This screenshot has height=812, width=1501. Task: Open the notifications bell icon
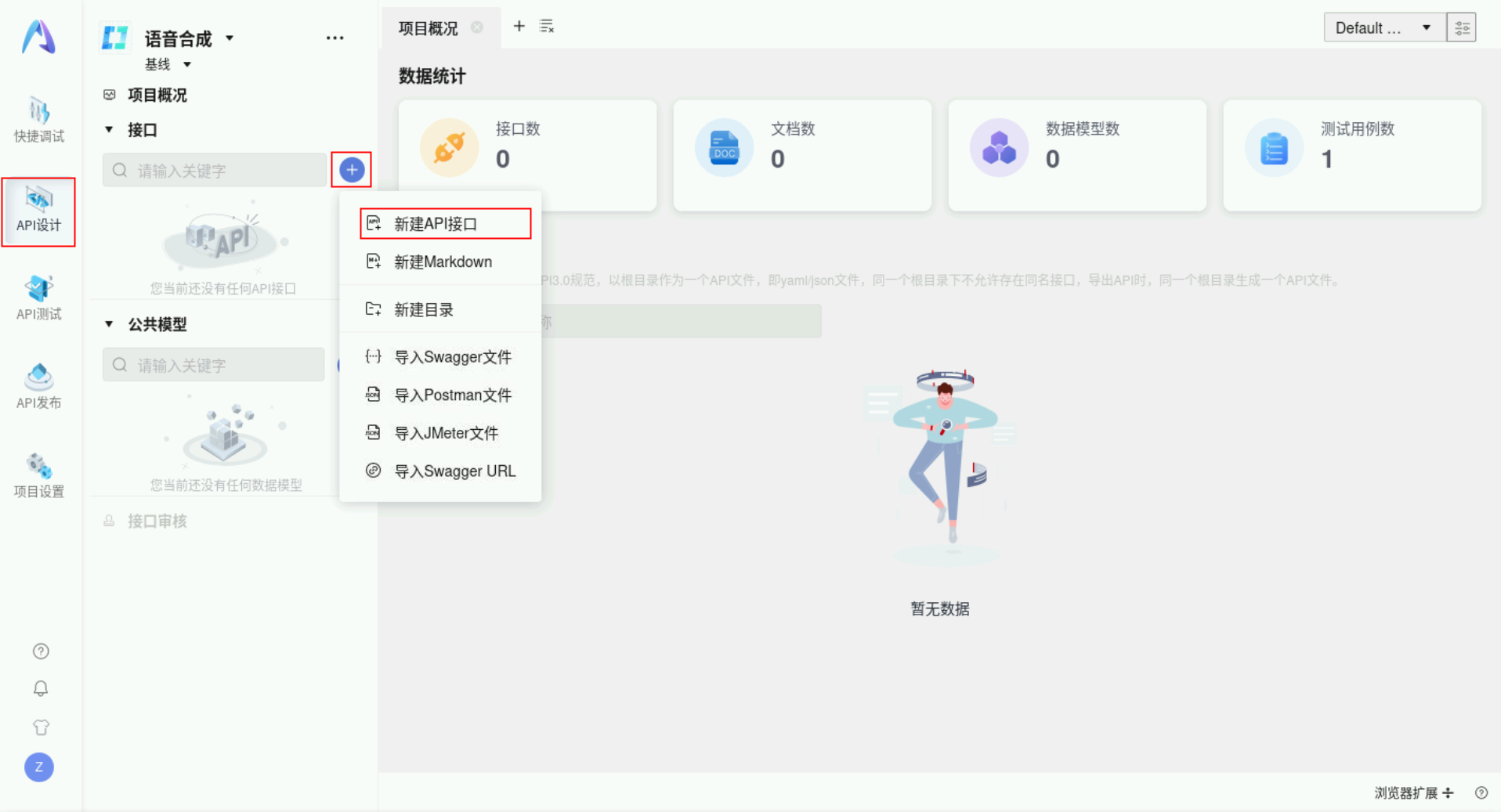[40, 688]
